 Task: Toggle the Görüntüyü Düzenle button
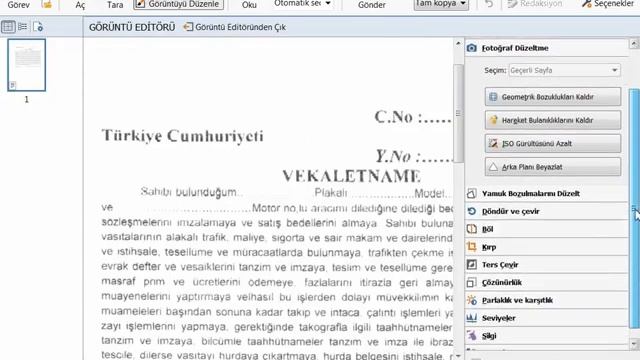(x=178, y=4)
